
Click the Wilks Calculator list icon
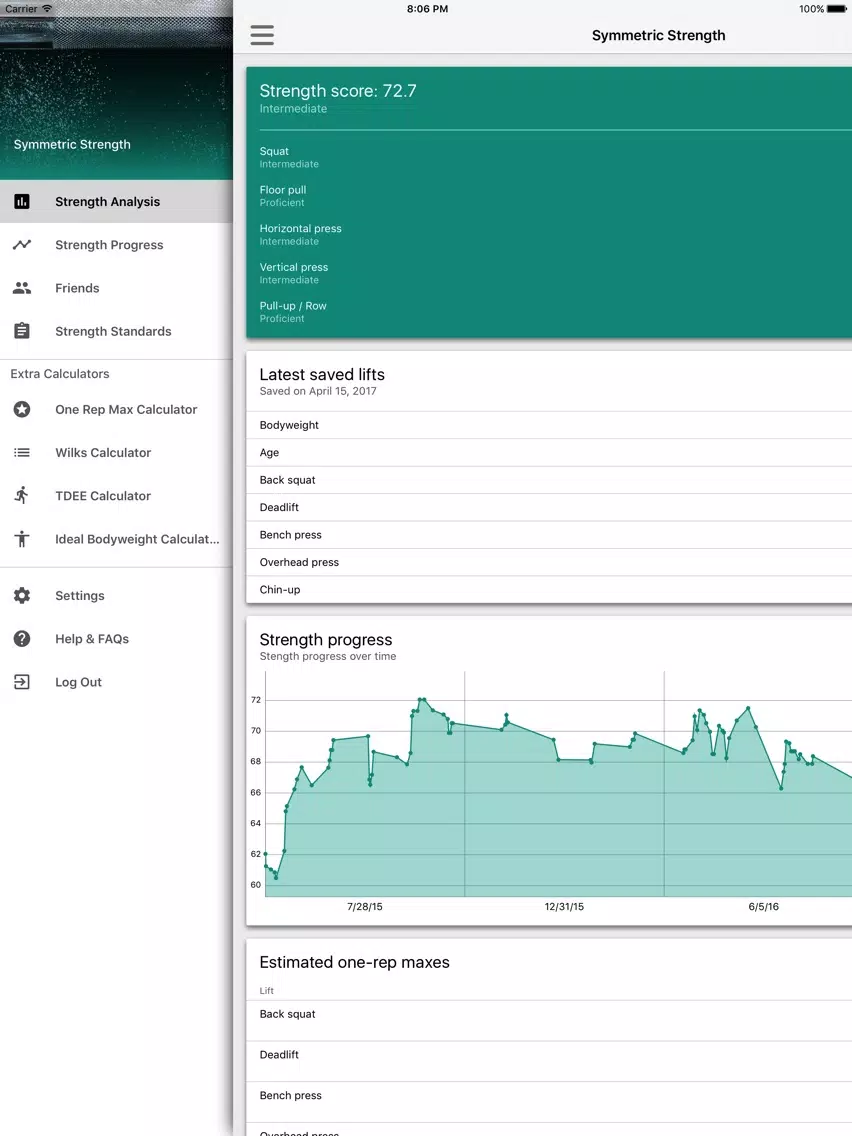(22, 453)
